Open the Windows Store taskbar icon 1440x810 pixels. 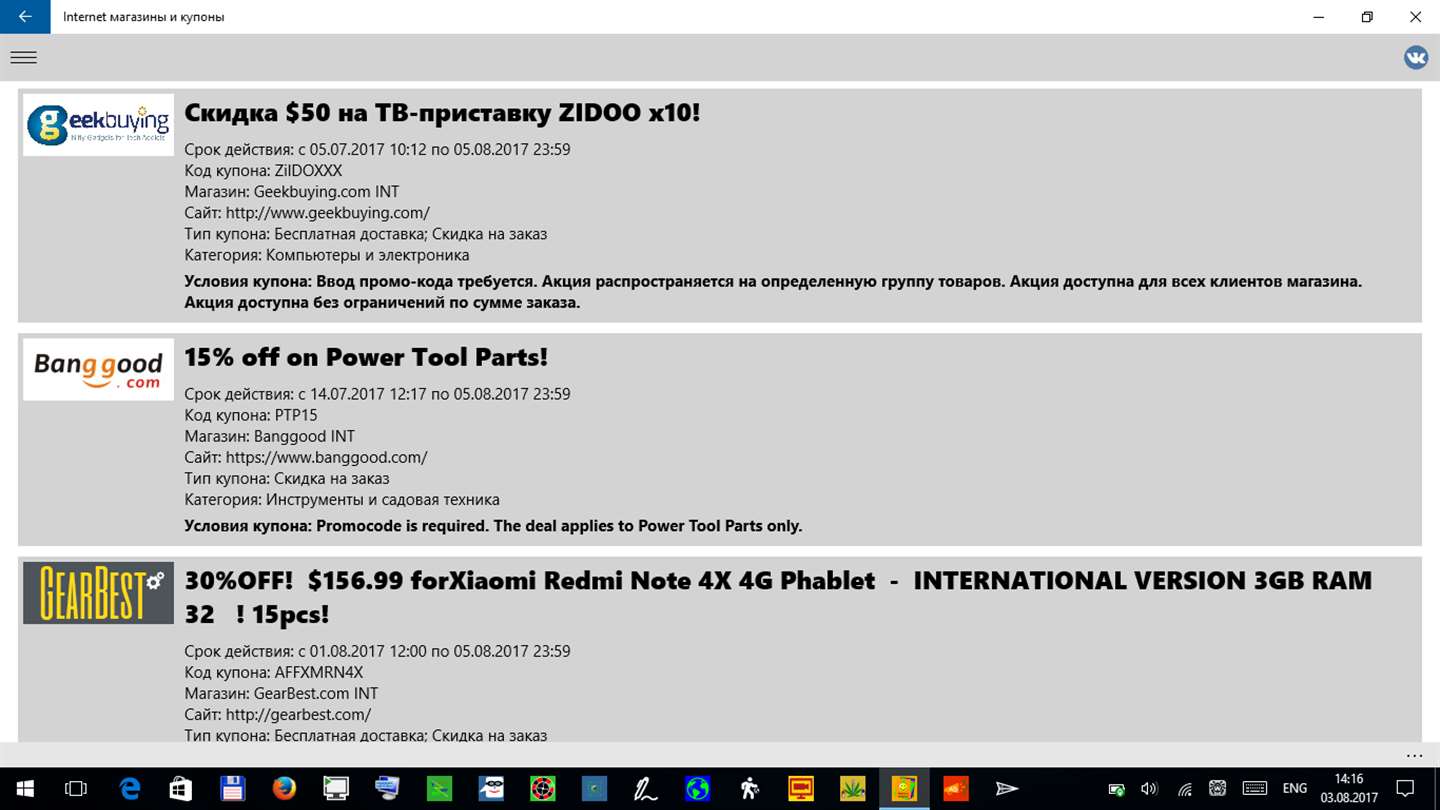coord(181,789)
